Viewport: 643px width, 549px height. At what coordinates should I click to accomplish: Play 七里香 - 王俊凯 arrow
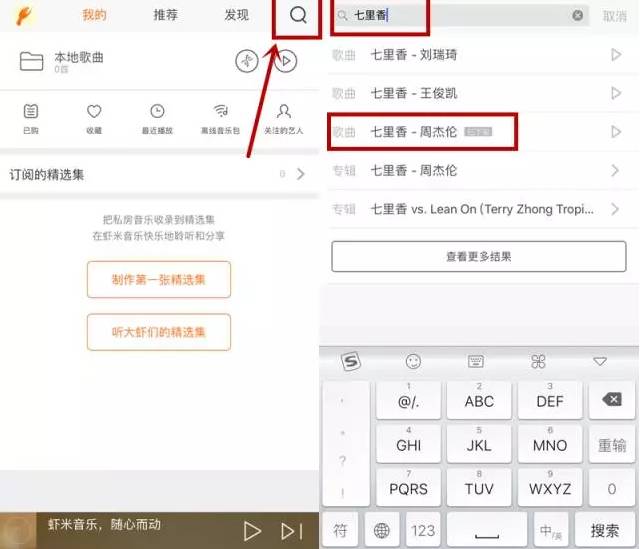(616, 93)
